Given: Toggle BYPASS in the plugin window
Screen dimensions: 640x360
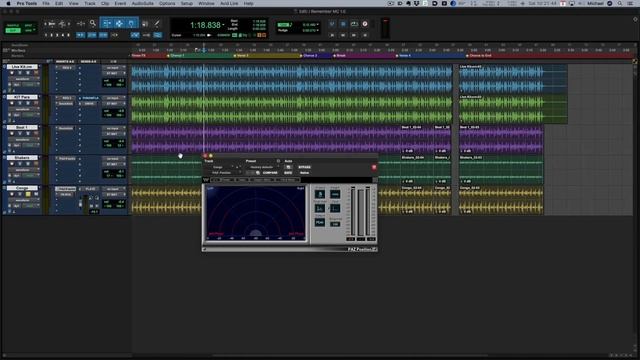Looking at the screenshot, I should pyautogui.click(x=304, y=167).
